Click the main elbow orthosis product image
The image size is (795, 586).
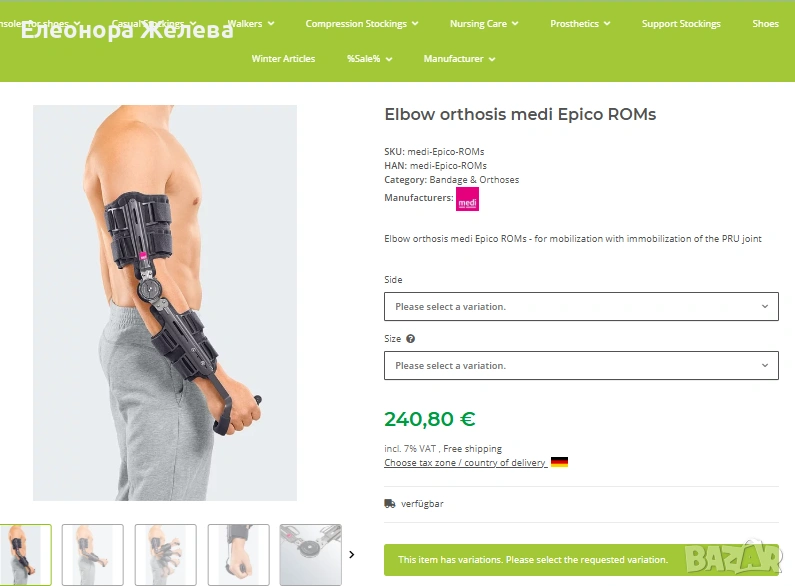click(165, 303)
